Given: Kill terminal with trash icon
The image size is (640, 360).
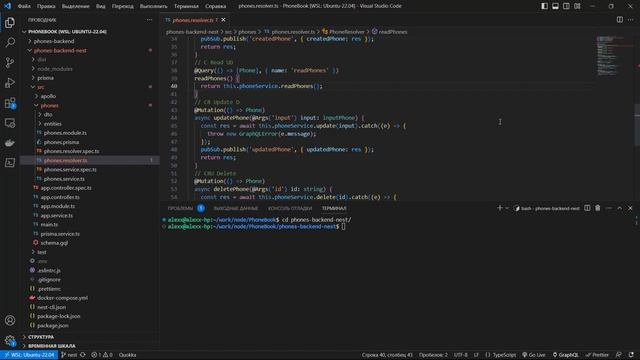Looking at the screenshot, I should pyautogui.click(x=598, y=208).
